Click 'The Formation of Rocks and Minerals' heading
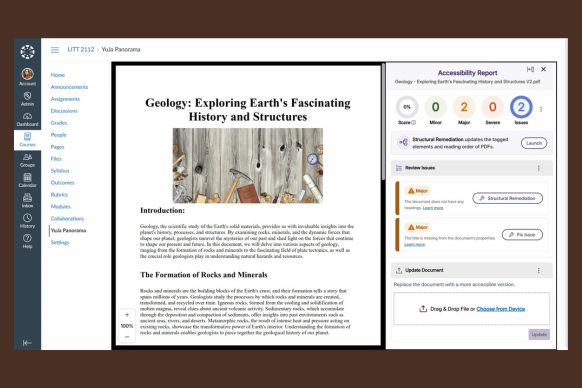This screenshot has height=388, width=582. [x=204, y=275]
